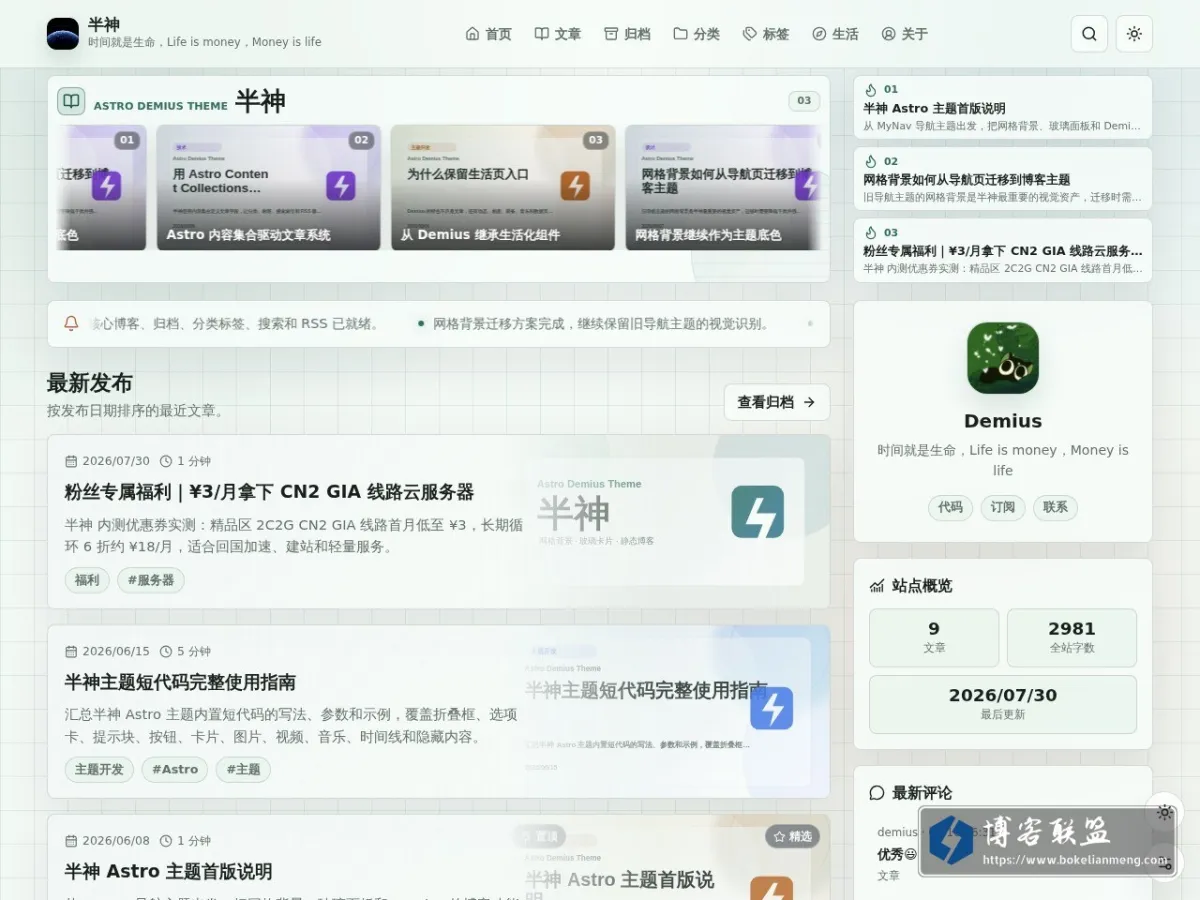Viewport: 1200px width, 900px height.
Task: Click the clock icon beside 5 分钟
Action: click(x=166, y=651)
